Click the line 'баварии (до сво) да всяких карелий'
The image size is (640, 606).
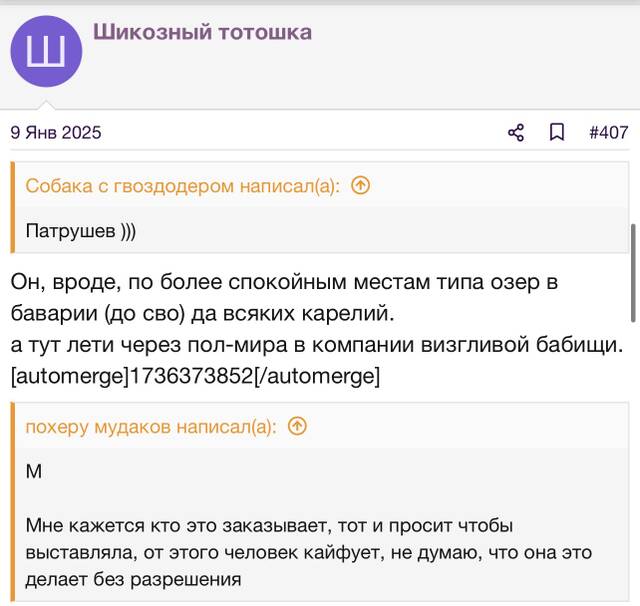click(x=202, y=313)
